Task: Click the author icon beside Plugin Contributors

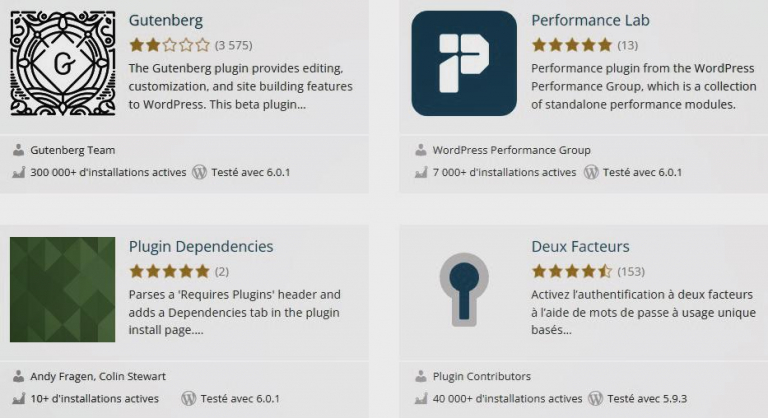Action: (x=420, y=377)
